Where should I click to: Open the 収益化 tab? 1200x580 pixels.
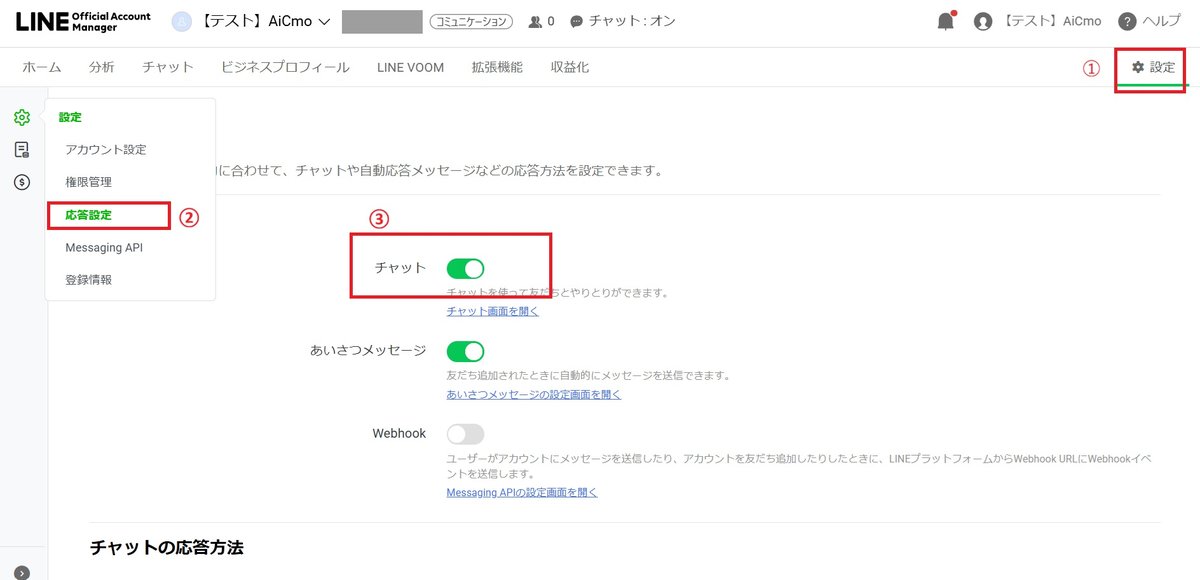[x=570, y=67]
